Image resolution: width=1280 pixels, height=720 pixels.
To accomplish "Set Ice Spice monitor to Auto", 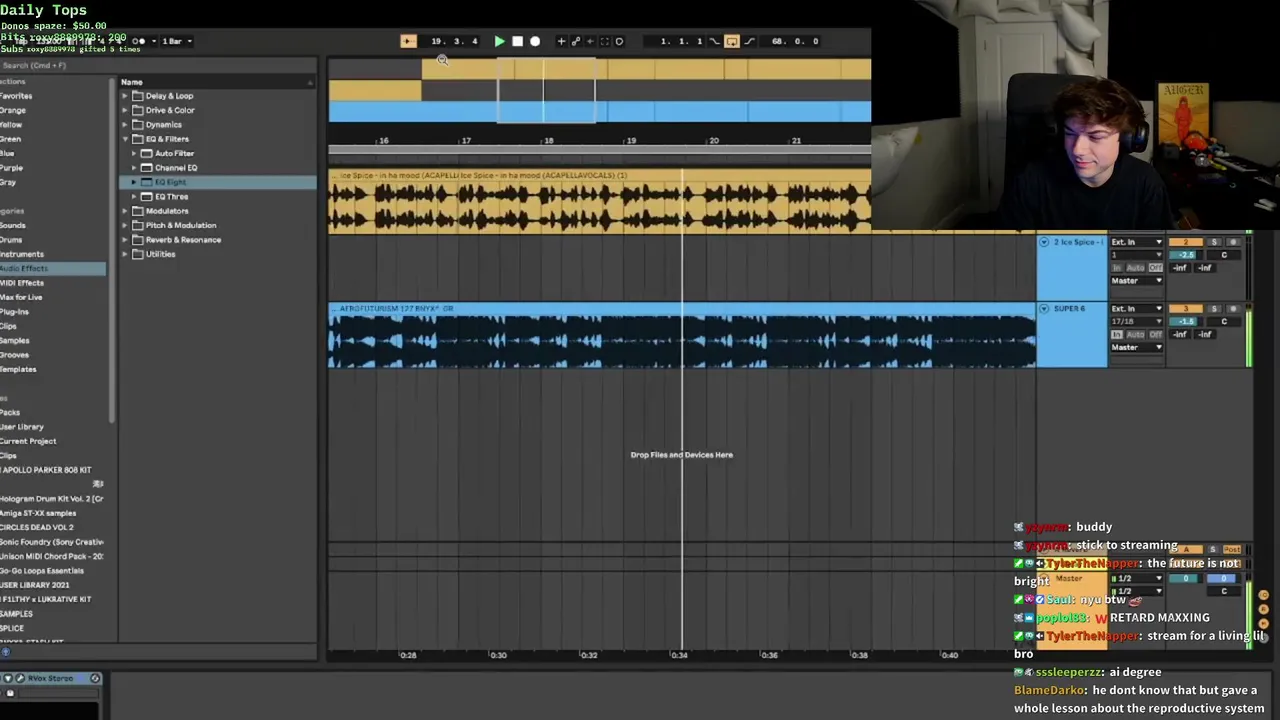I will tap(1136, 268).
